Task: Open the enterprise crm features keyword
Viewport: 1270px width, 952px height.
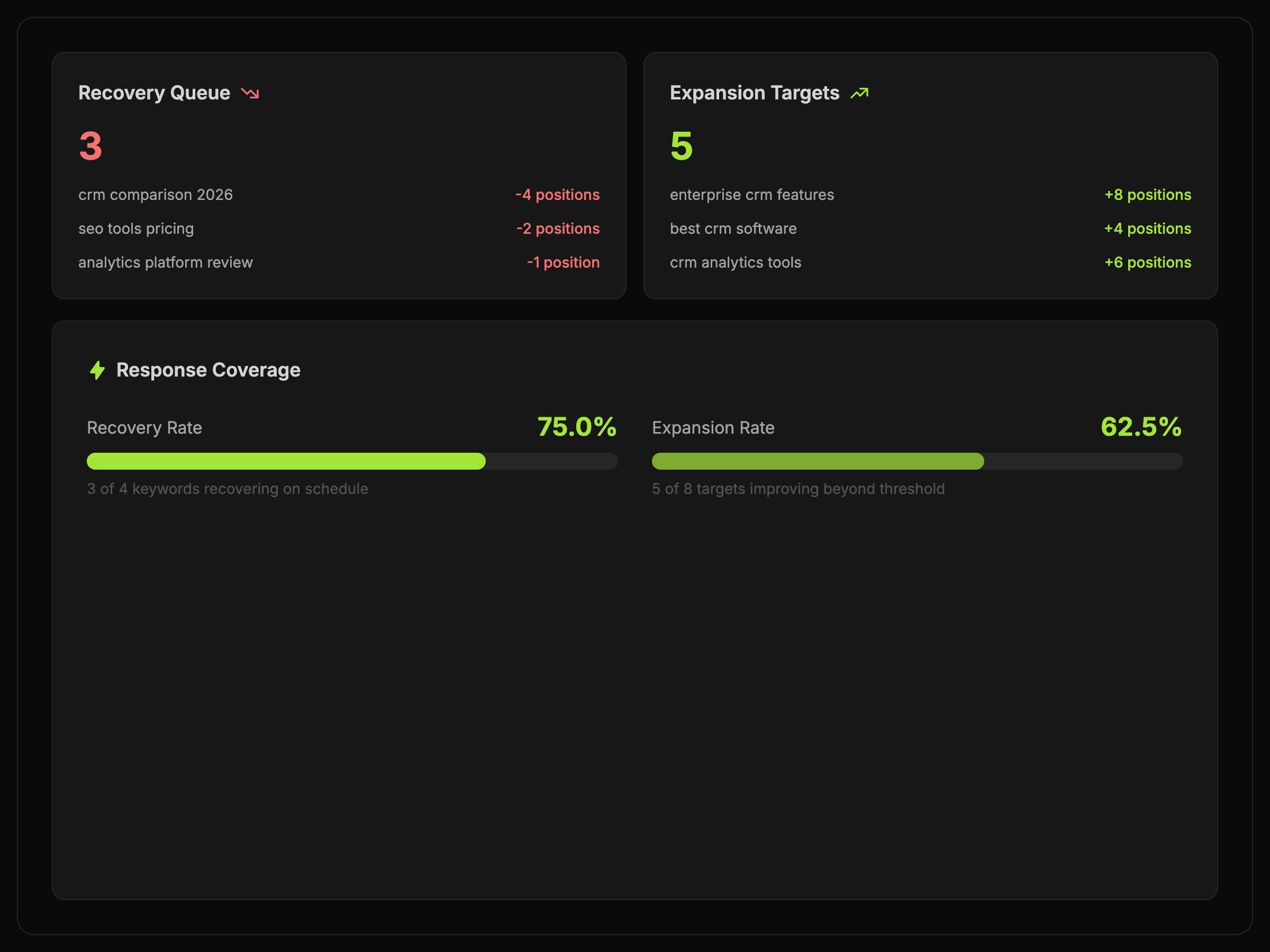Action: click(751, 195)
